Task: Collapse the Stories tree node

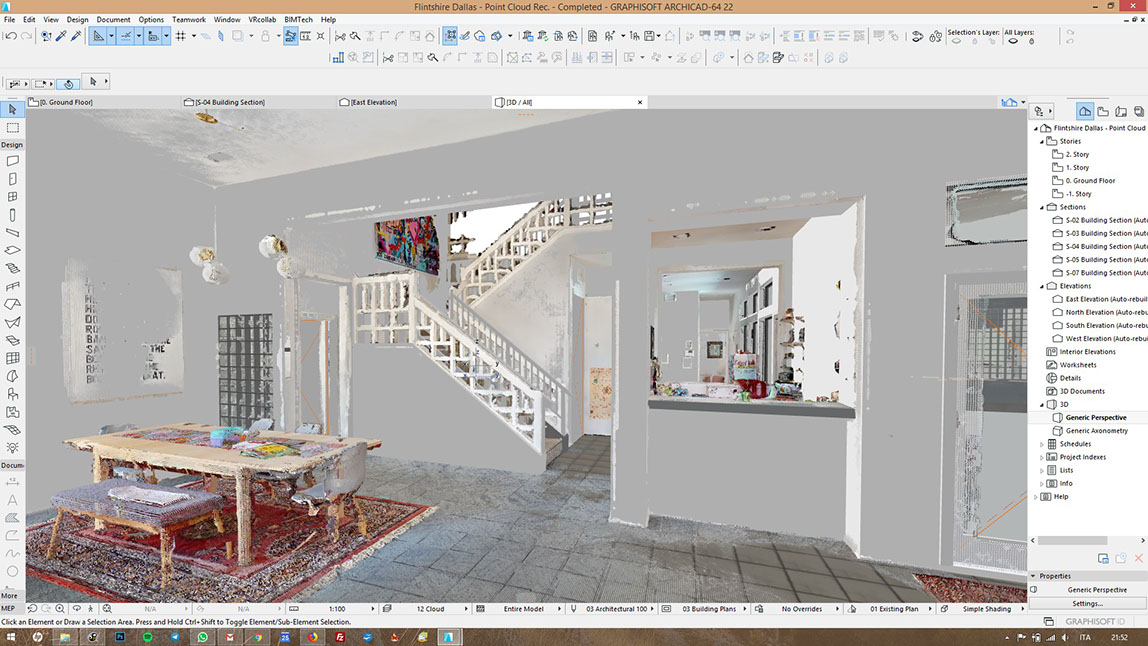Action: tap(1041, 142)
